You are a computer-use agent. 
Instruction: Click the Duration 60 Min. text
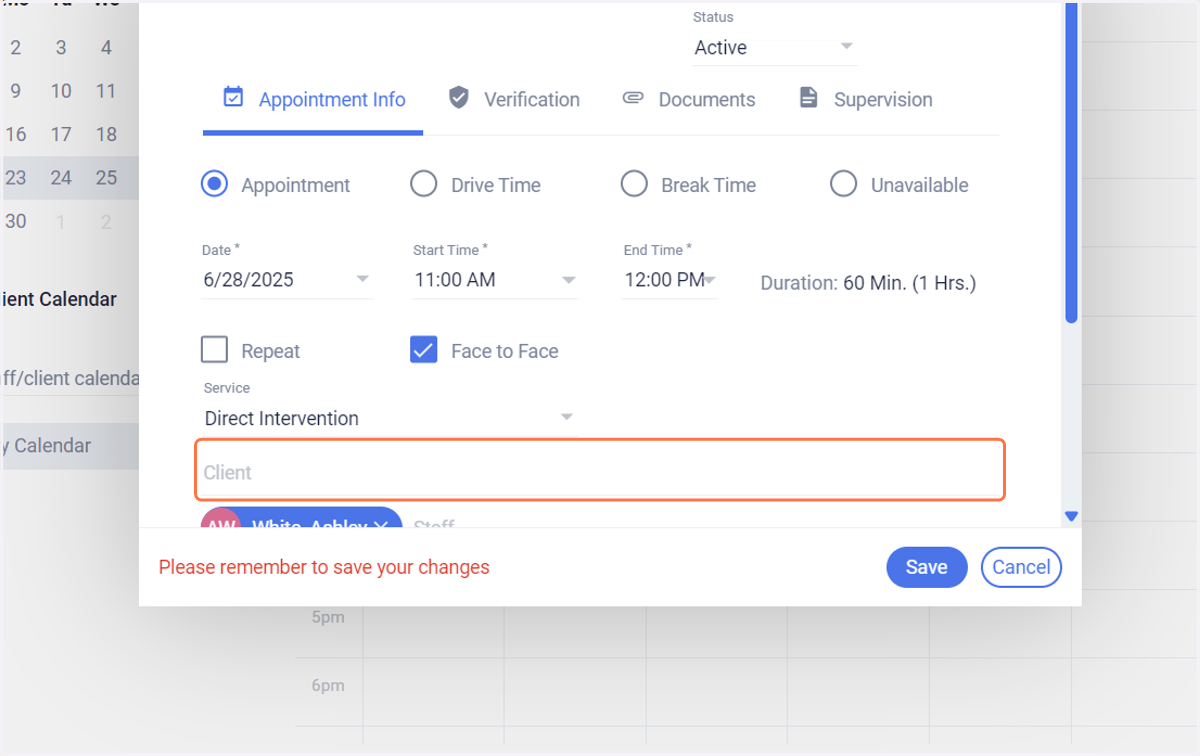click(868, 283)
